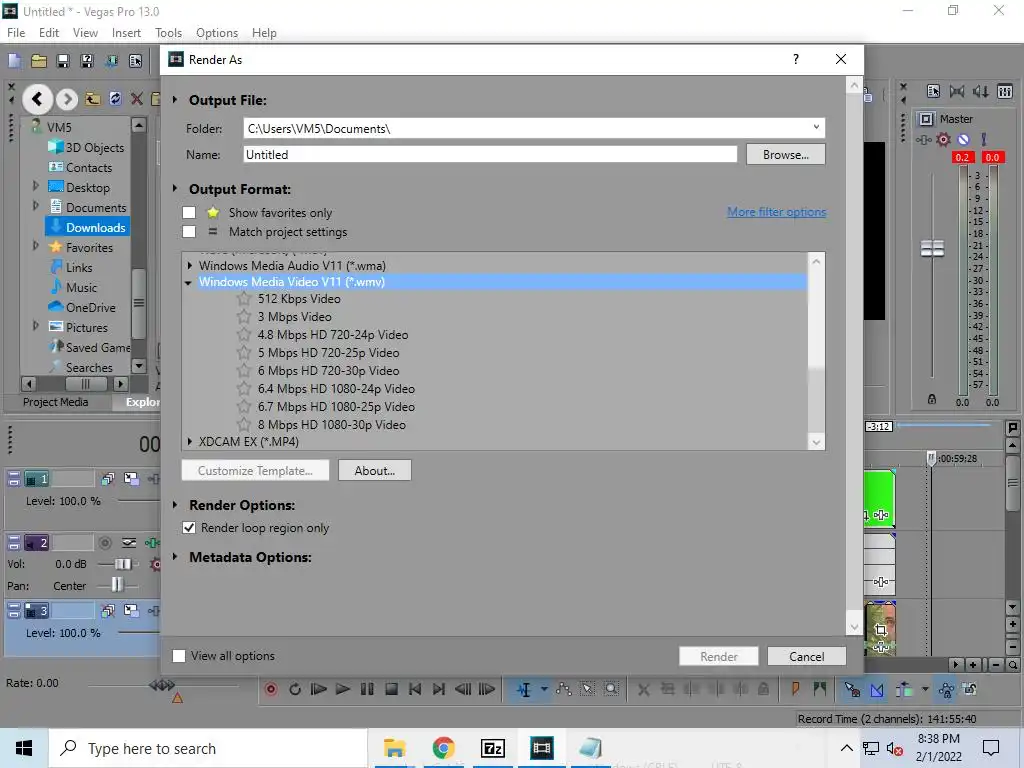Viewport: 1024px width, 768px height.
Task: Click the Save As floppy question icon
Action: [x=87, y=61]
